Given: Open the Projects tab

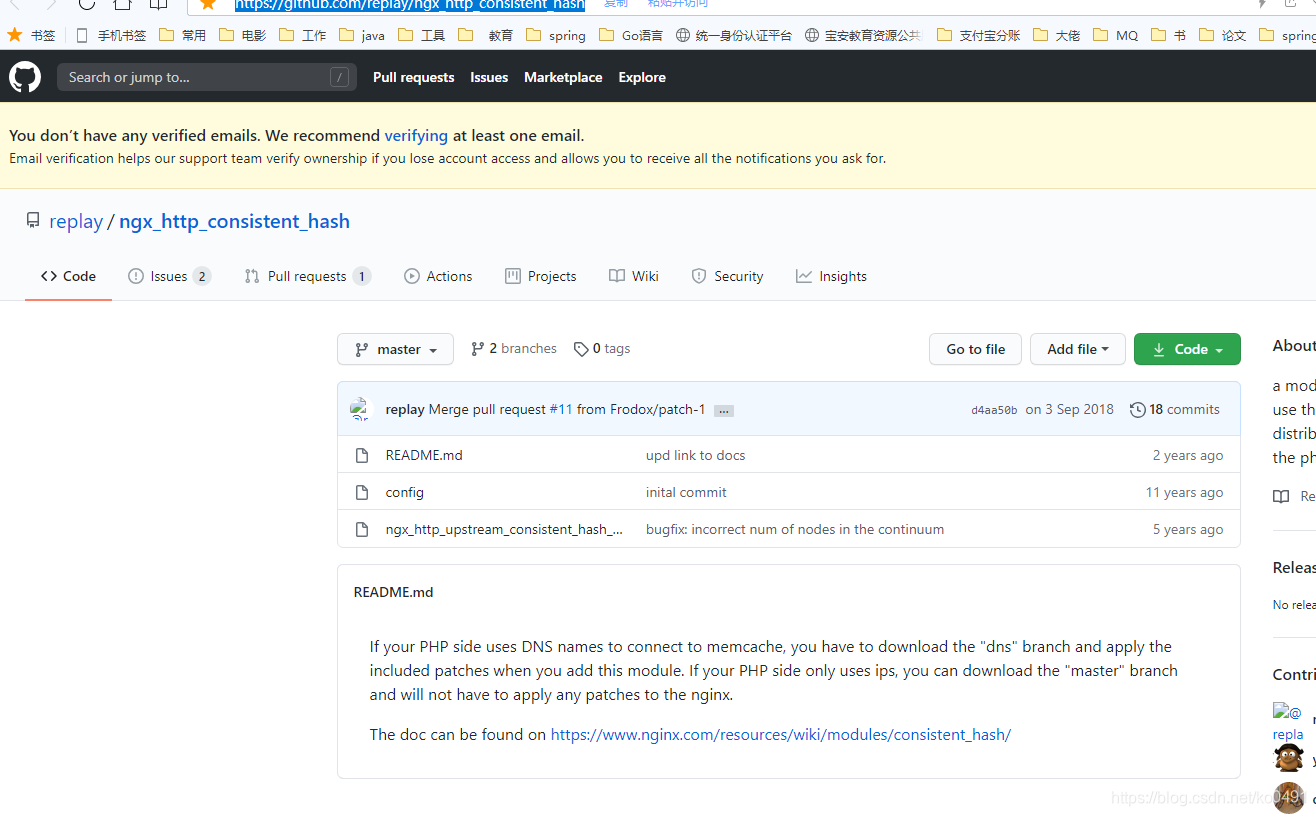Looking at the screenshot, I should (541, 276).
